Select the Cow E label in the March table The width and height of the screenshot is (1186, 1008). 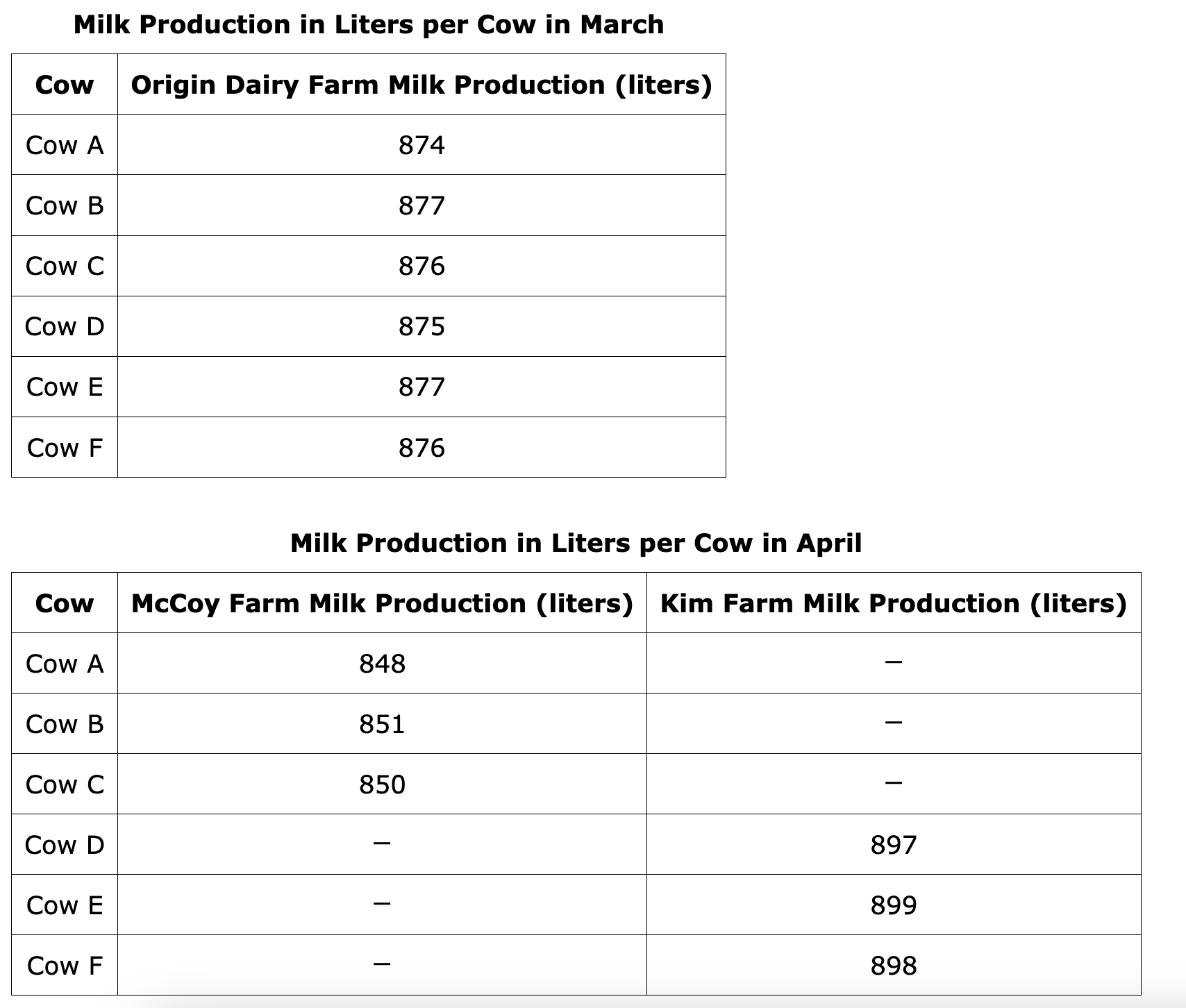(65, 387)
